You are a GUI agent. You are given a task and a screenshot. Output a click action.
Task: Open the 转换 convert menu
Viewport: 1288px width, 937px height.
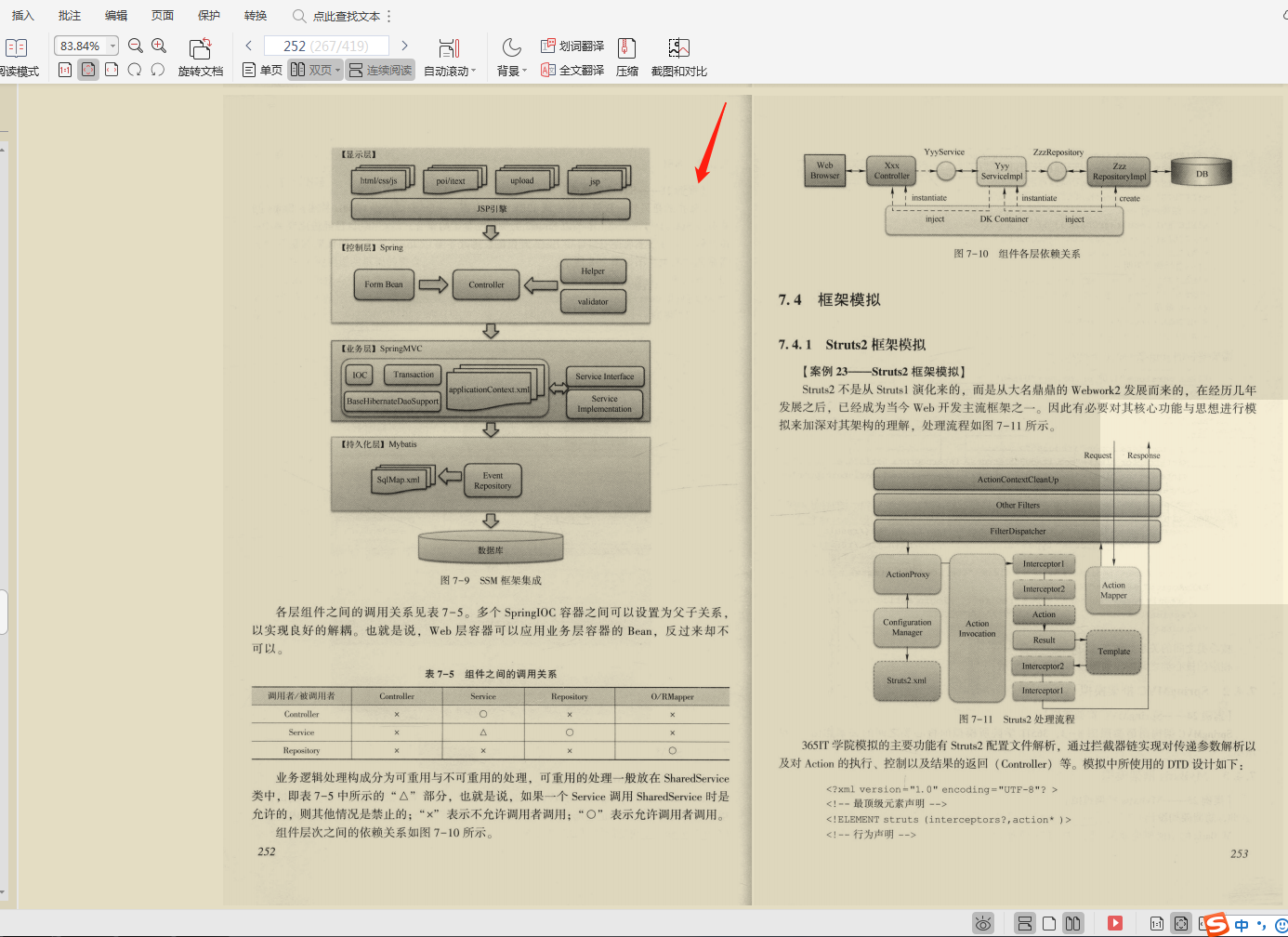tap(255, 15)
